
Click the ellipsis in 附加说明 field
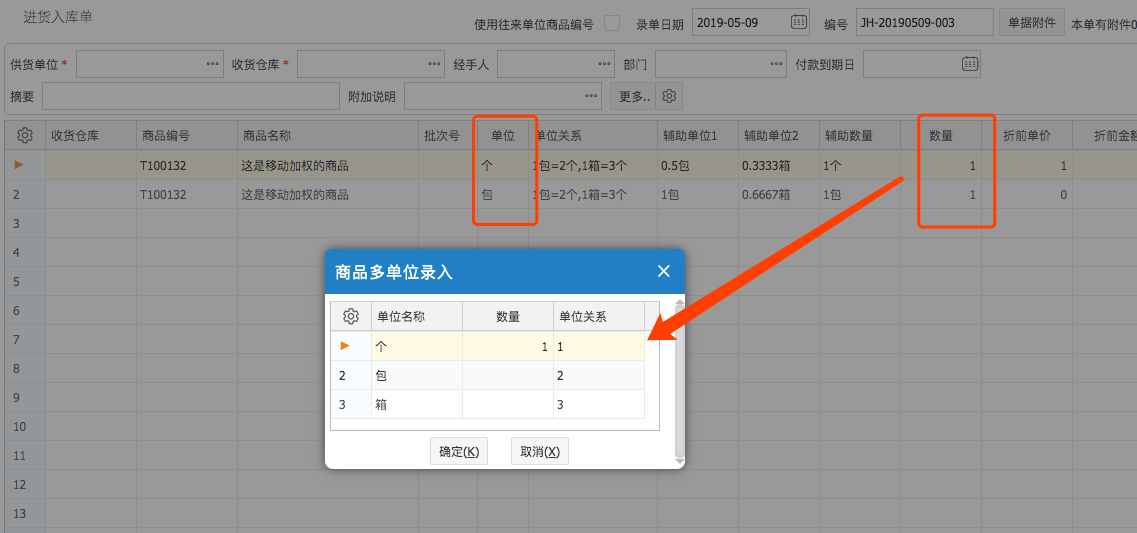click(591, 97)
